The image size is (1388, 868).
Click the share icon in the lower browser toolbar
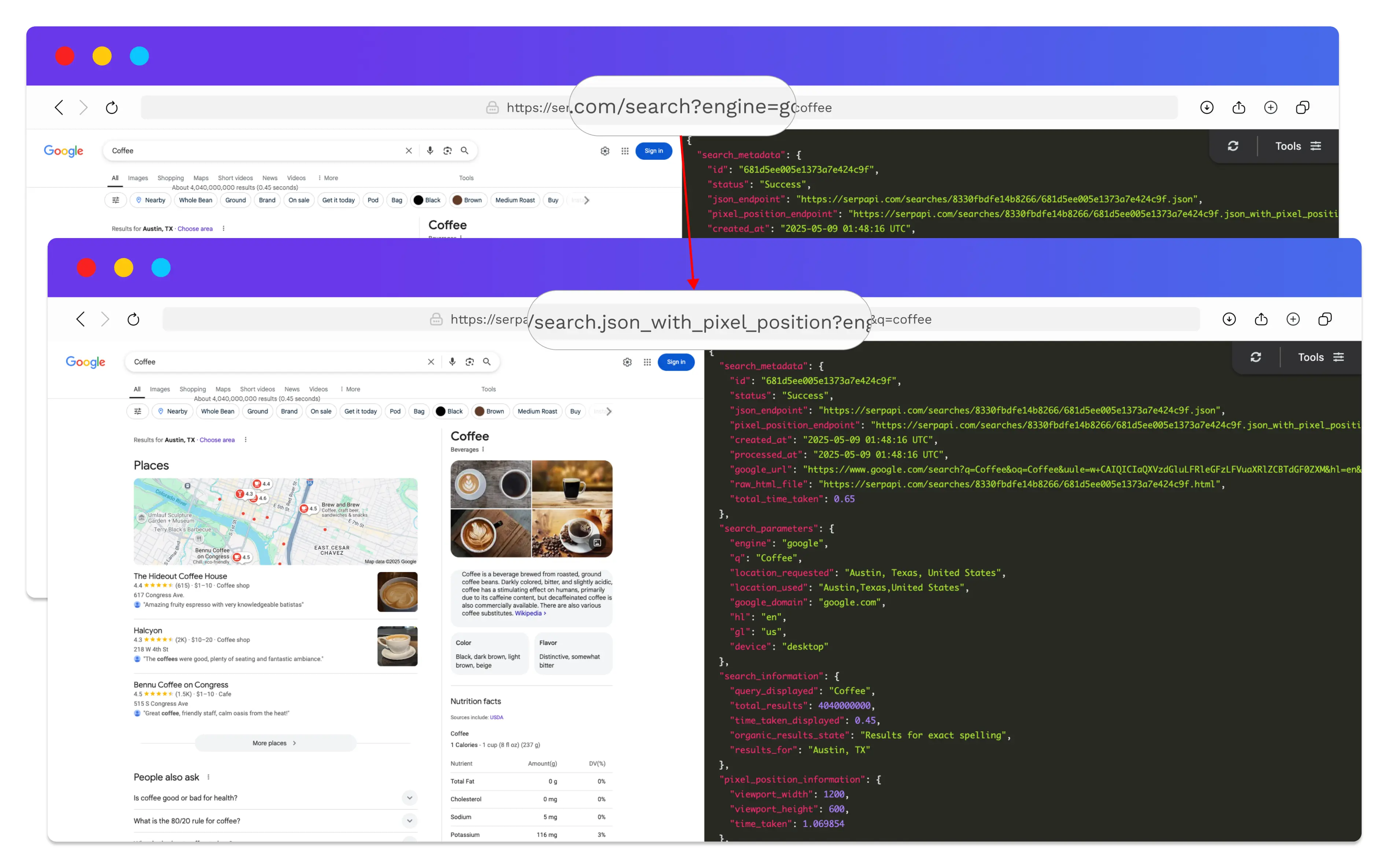1260,319
